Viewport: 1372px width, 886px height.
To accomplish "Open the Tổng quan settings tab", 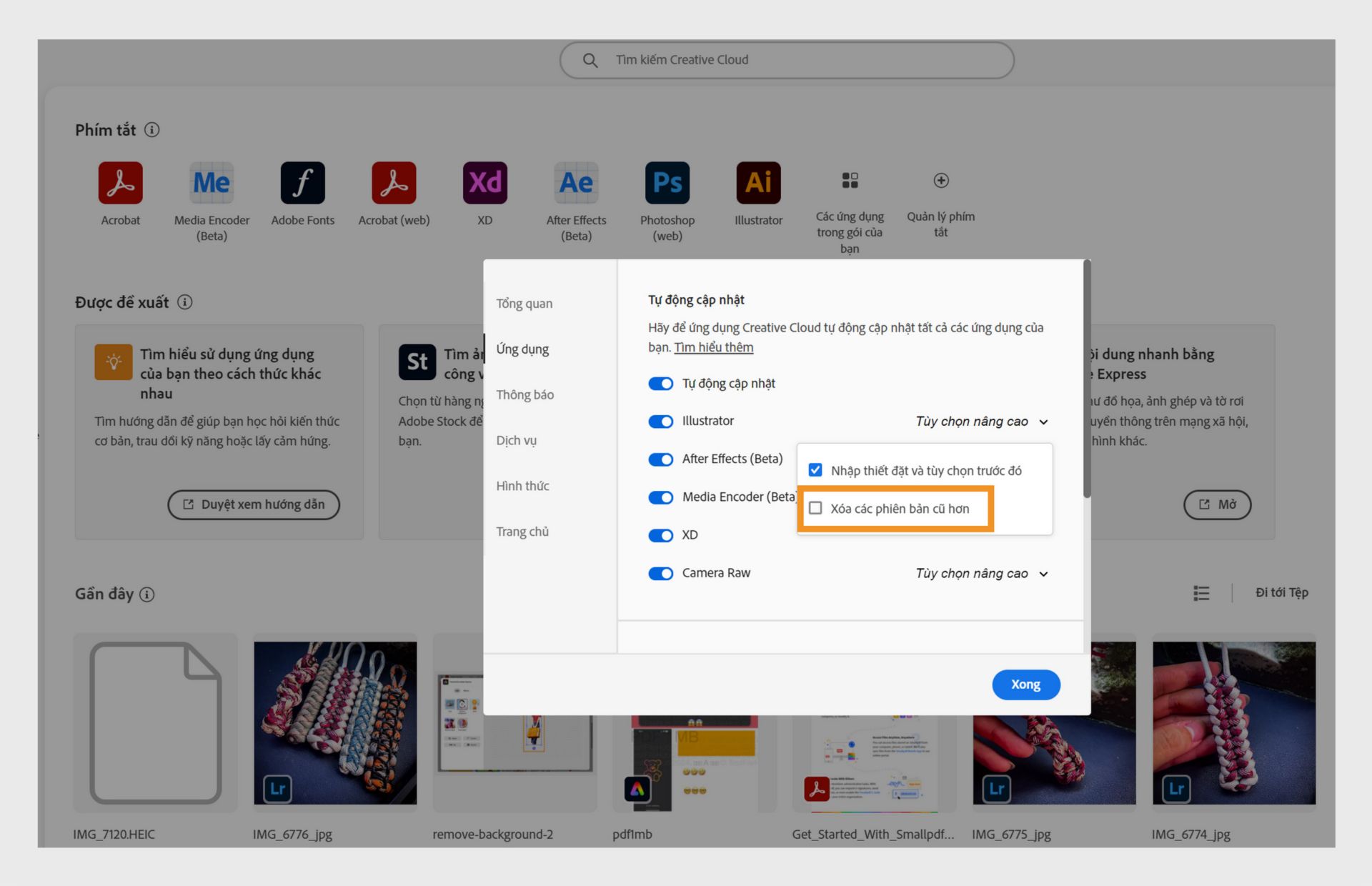I will [524, 303].
